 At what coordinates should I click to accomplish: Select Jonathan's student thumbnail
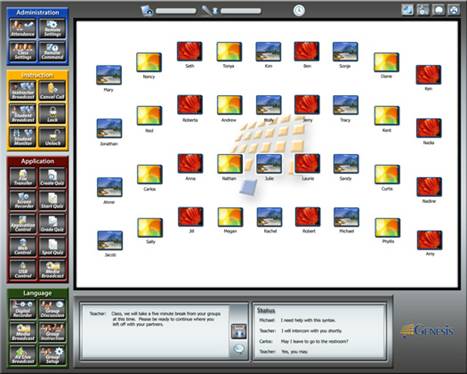[109, 128]
